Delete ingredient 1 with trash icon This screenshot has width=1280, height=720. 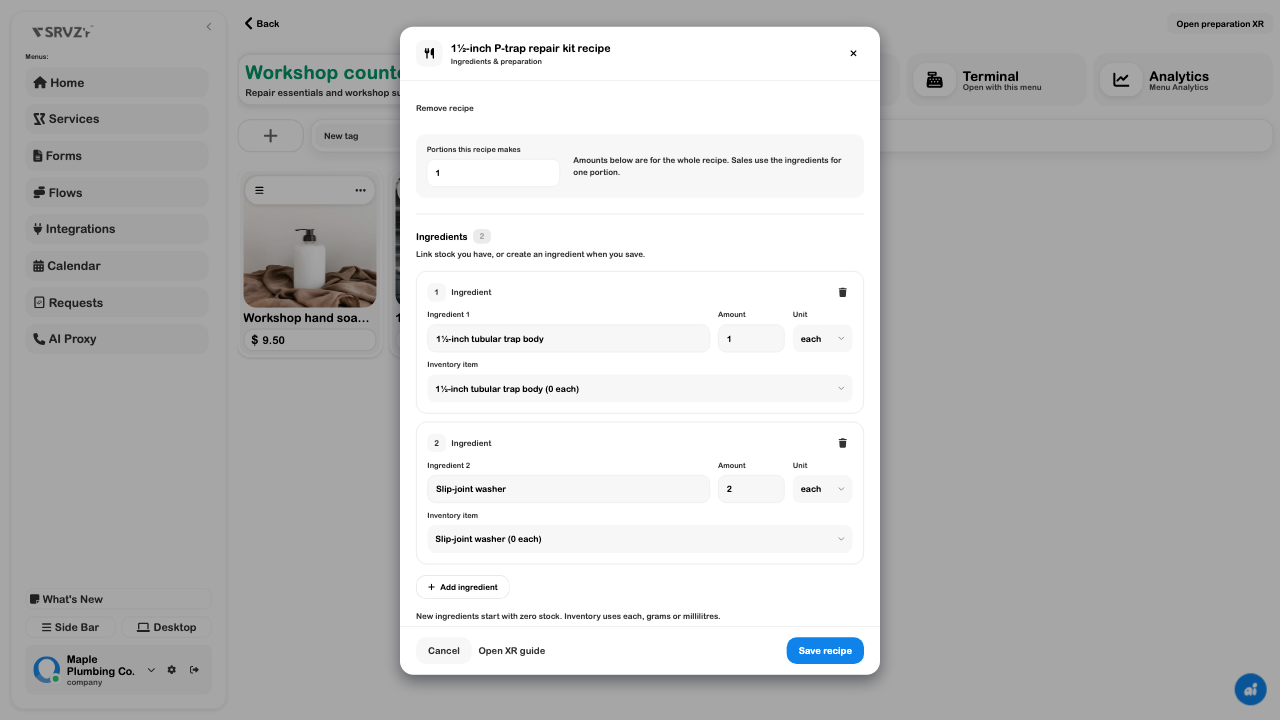point(842,292)
